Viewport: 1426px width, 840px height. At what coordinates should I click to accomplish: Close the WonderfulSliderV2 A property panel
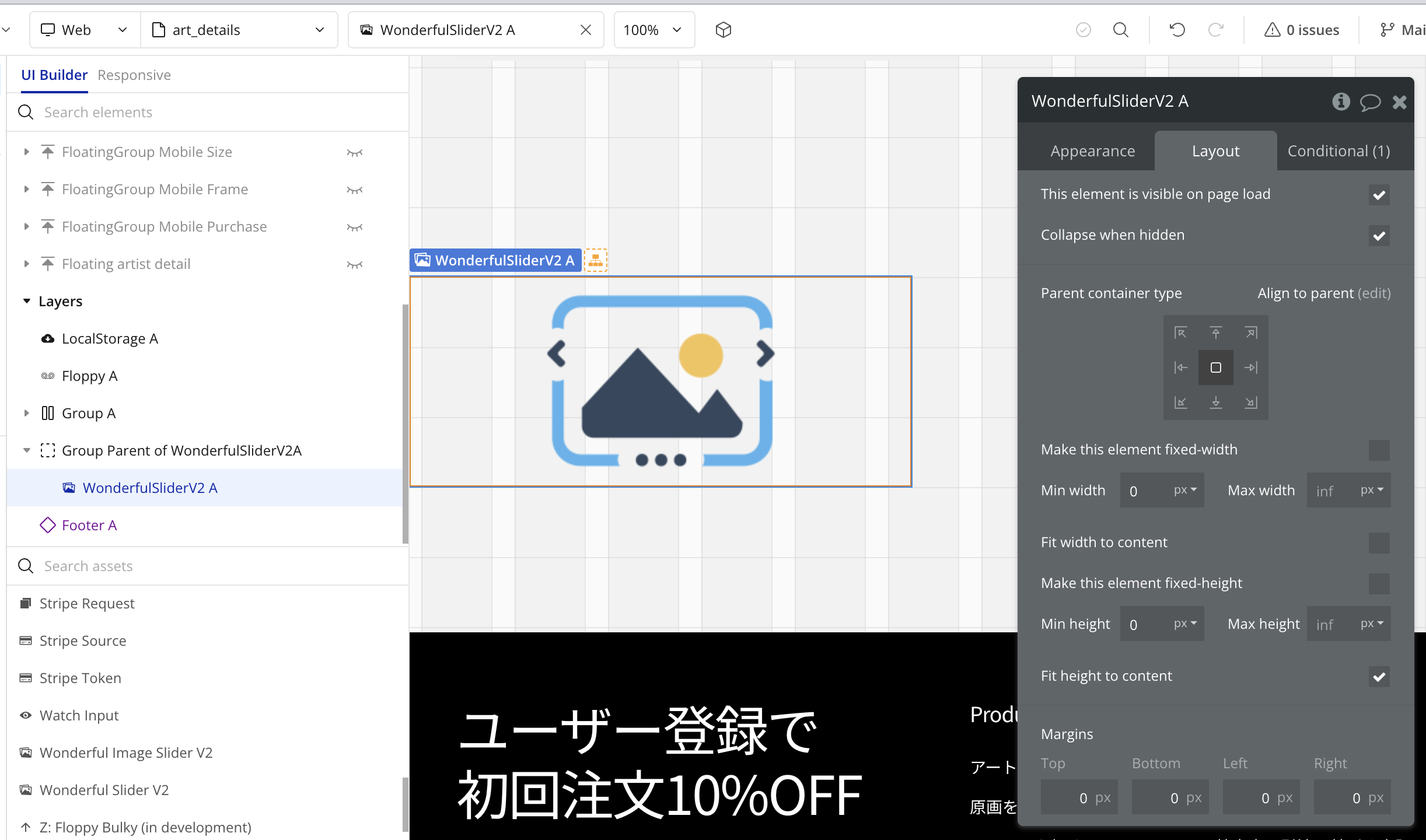[1400, 102]
